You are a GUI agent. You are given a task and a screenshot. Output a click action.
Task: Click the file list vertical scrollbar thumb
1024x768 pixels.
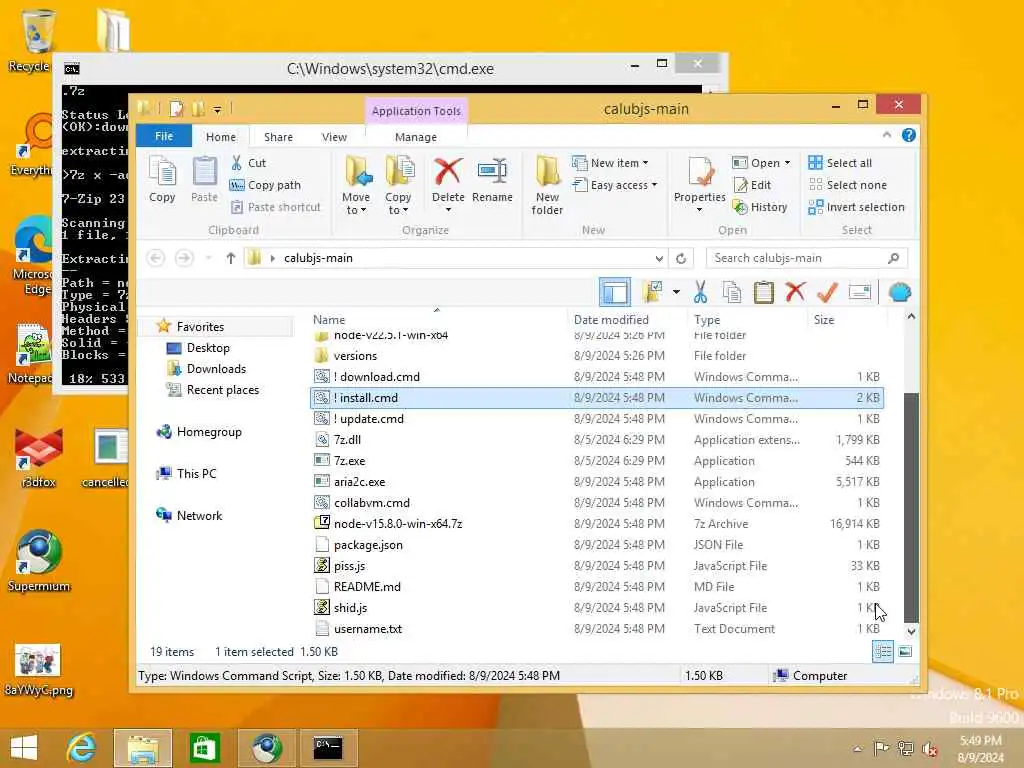coord(911,507)
